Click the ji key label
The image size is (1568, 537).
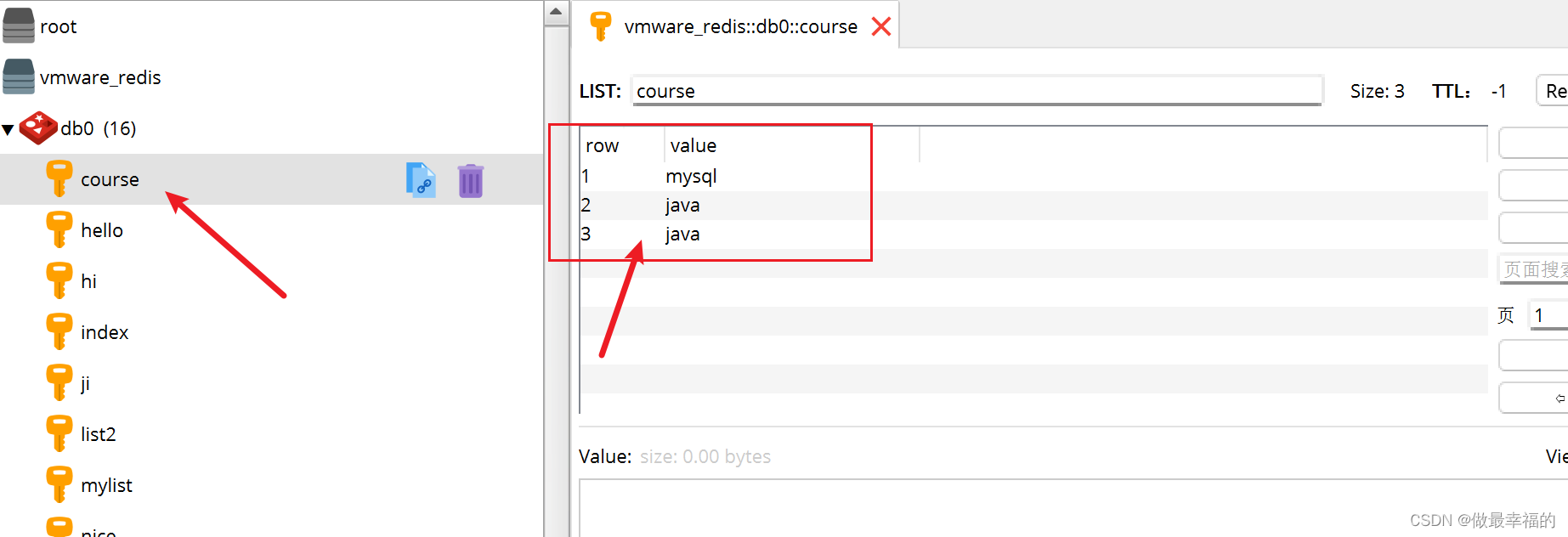click(x=85, y=384)
